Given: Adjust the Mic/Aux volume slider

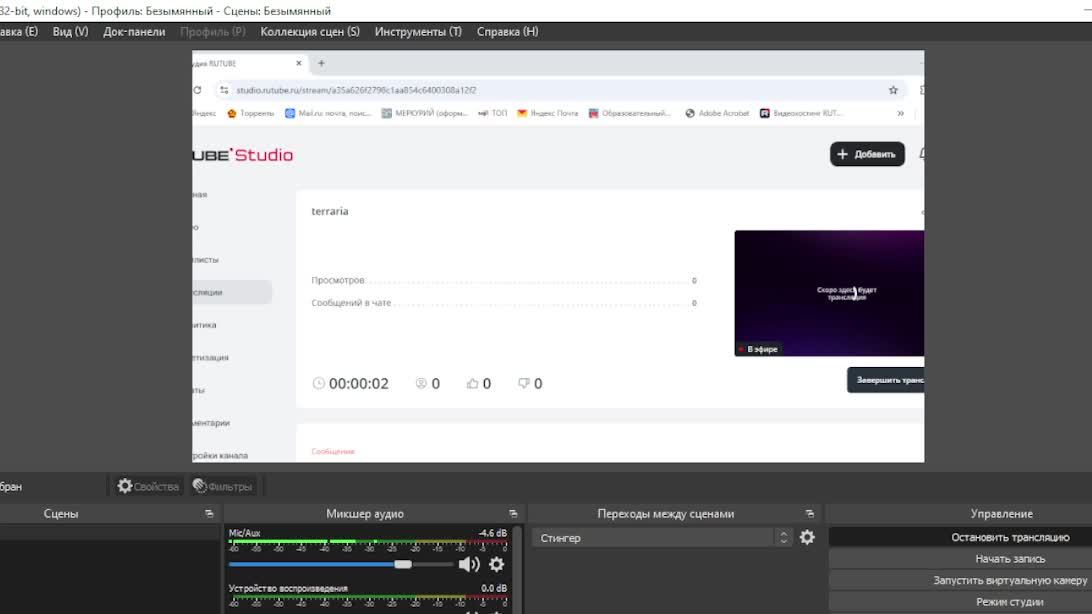Looking at the screenshot, I should point(341,565).
